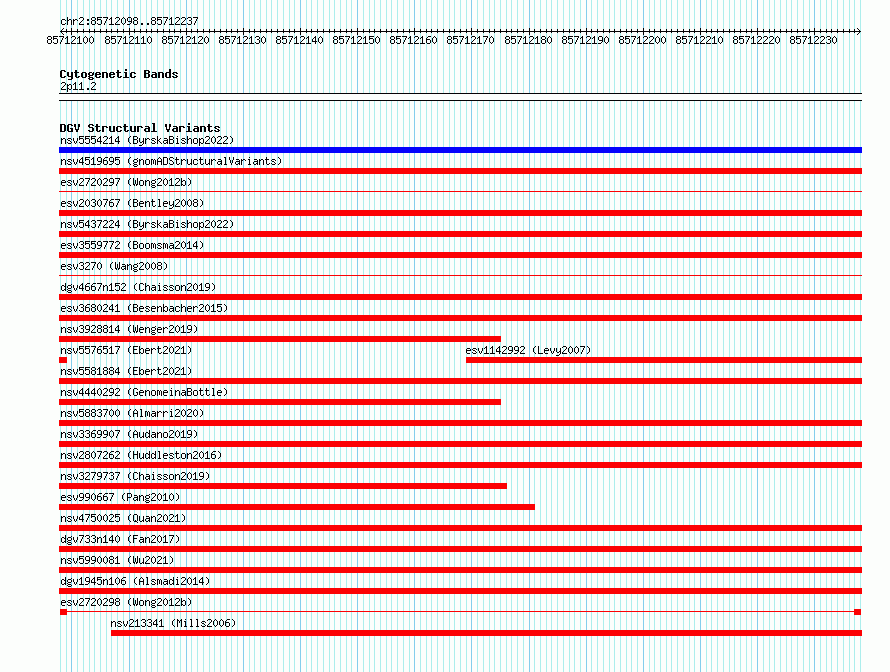The image size is (890, 672).
Task: Click the nsv5554214 (ByrskaBishop2022) label
Action: click(x=146, y=140)
